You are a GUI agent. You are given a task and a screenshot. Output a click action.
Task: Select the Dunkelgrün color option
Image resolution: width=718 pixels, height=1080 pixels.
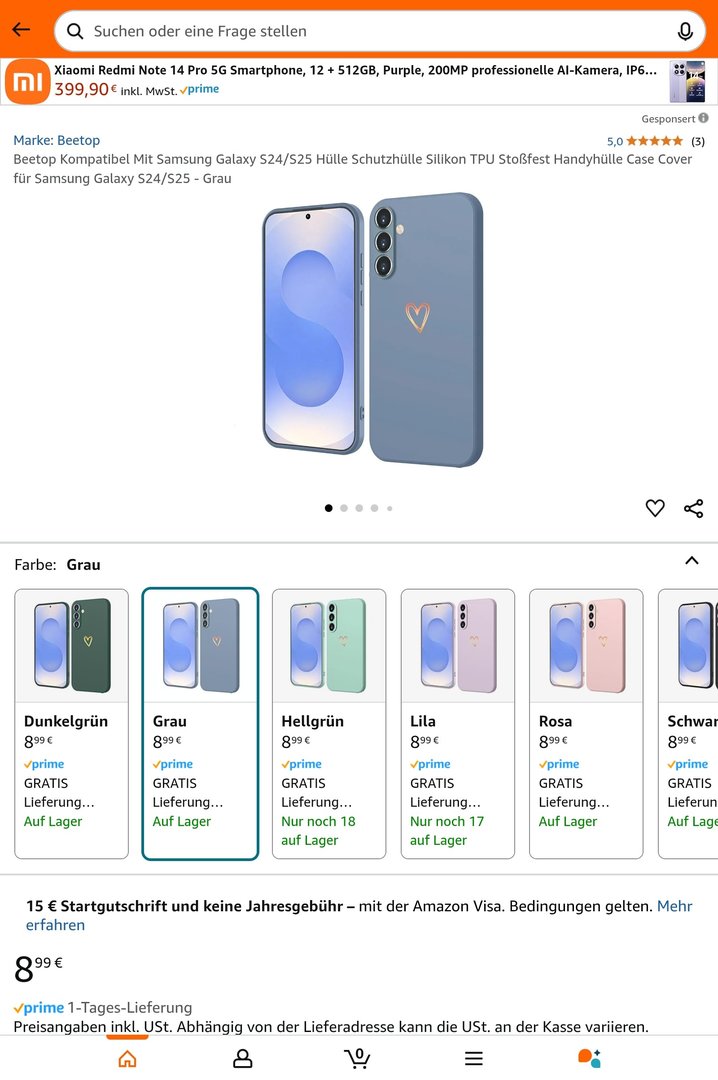(71, 722)
